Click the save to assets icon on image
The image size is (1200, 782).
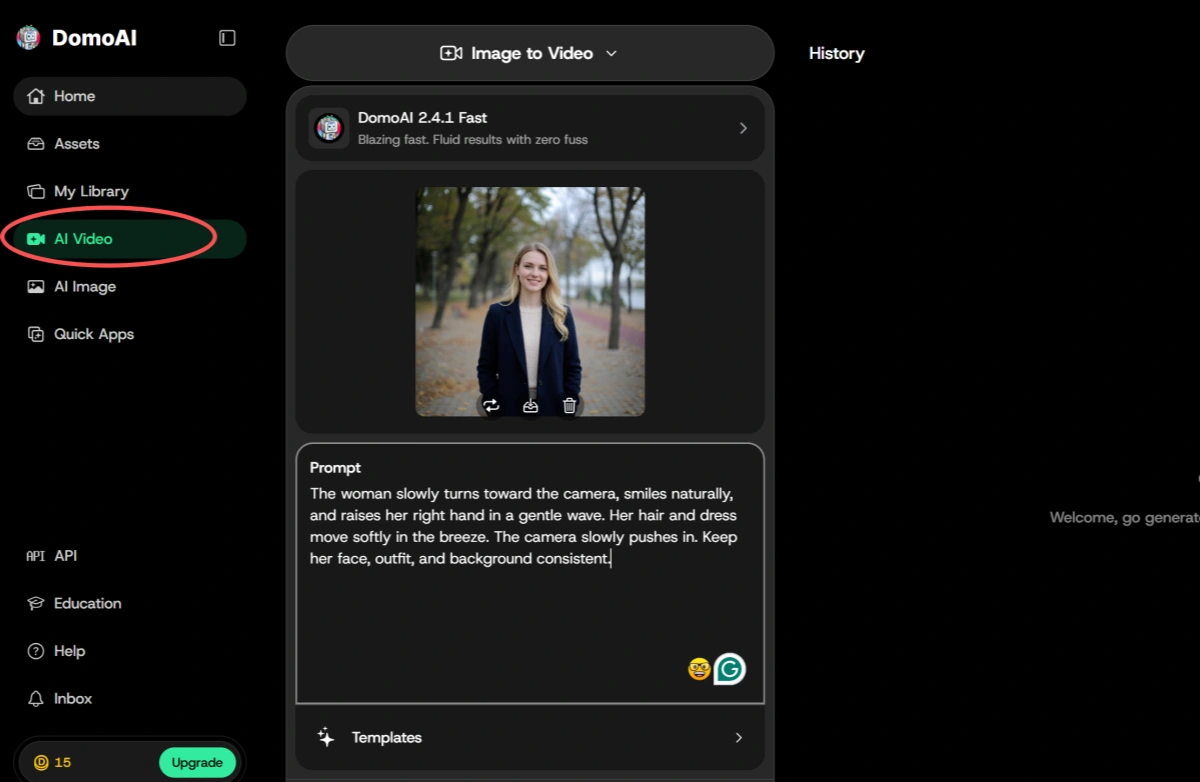(x=531, y=405)
